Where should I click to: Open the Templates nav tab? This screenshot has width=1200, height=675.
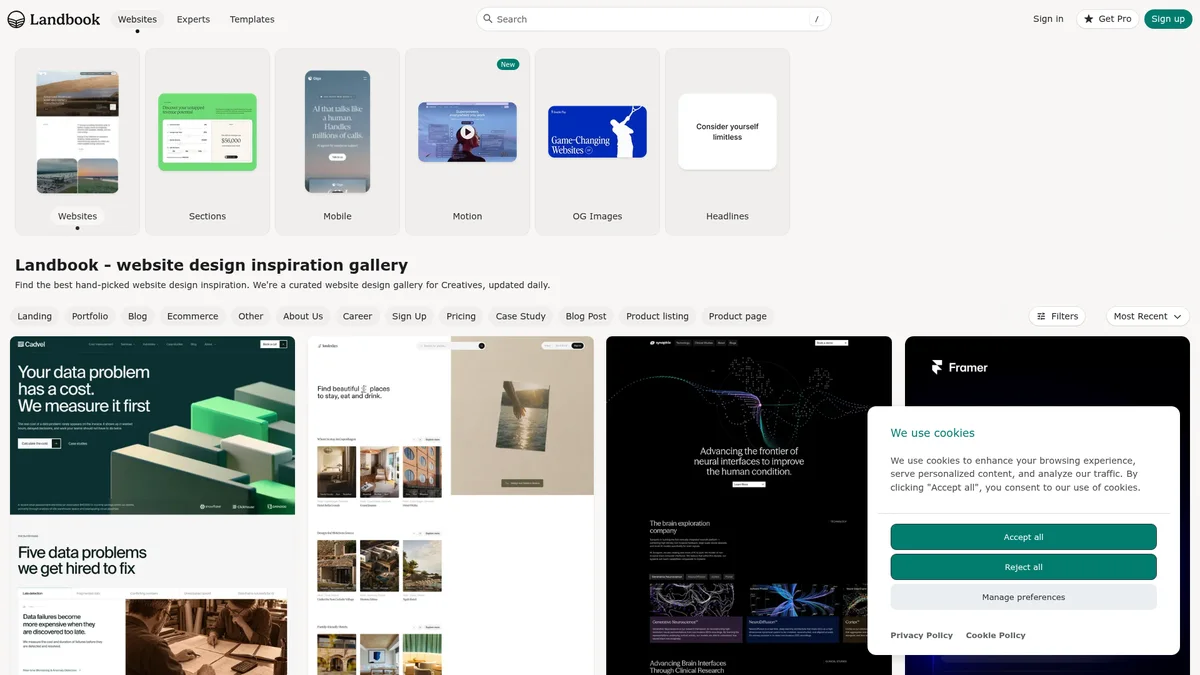252,19
